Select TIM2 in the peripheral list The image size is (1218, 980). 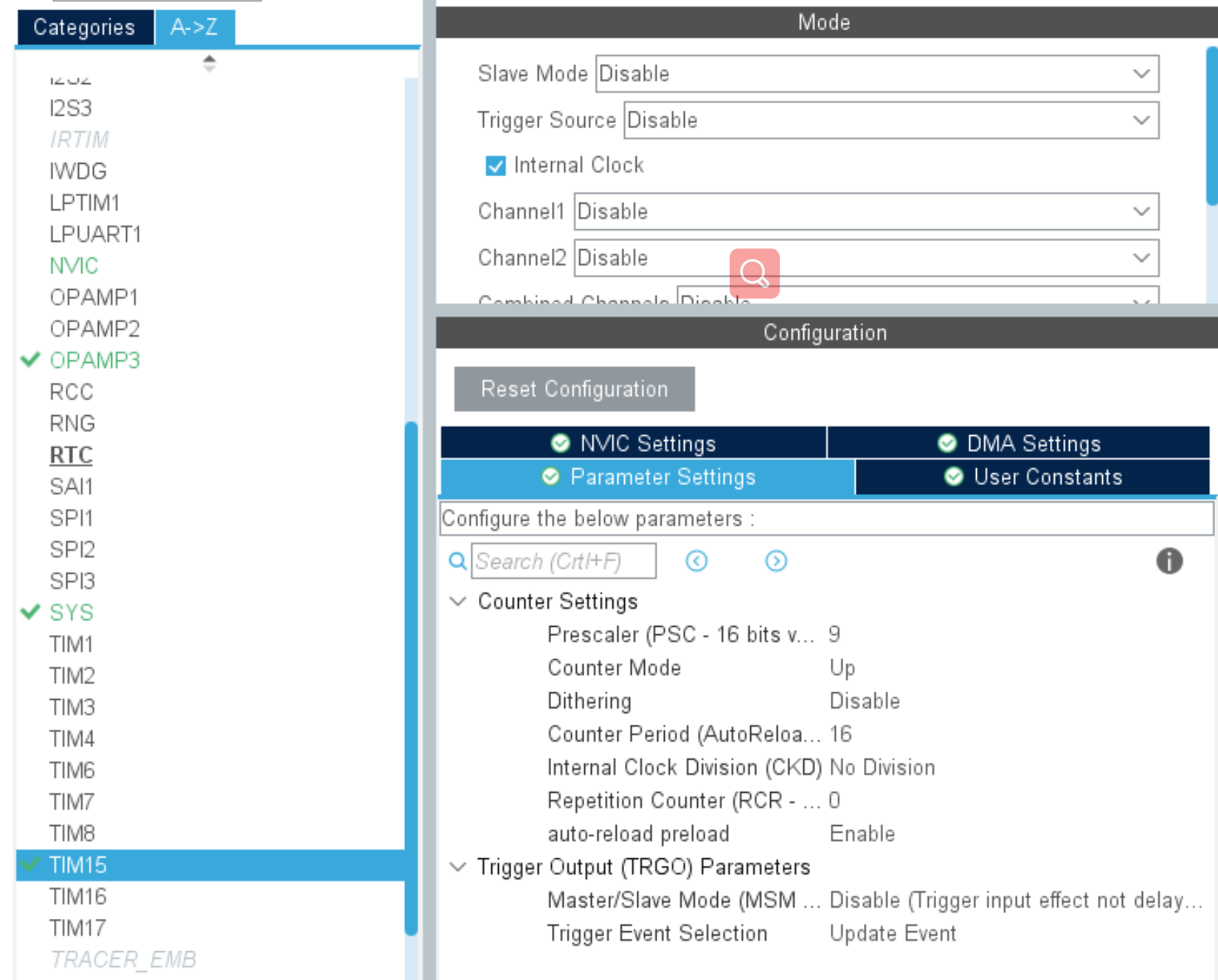pyautogui.click(x=72, y=675)
